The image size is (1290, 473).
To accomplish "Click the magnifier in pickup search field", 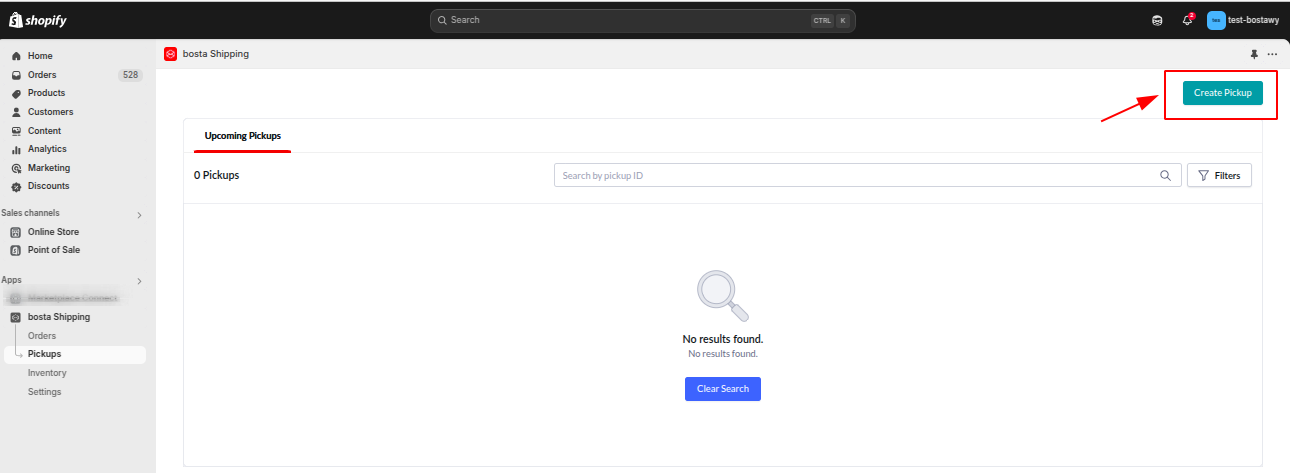I will (x=1165, y=176).
